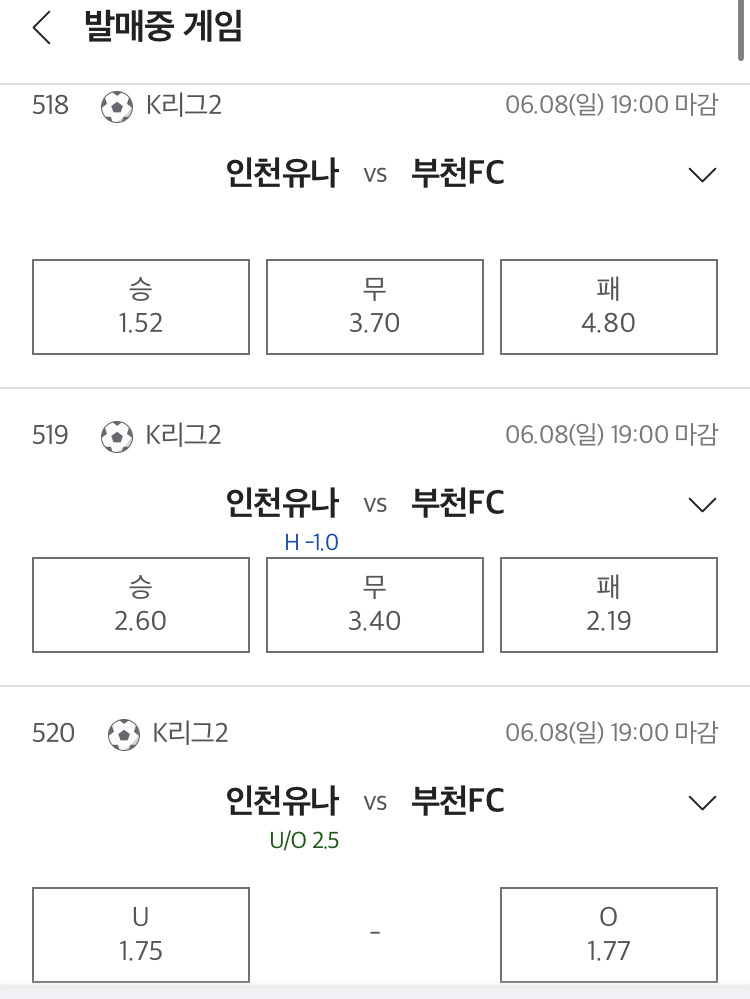Expand game 519 handicap match details chevron

[x=702, y=505]
